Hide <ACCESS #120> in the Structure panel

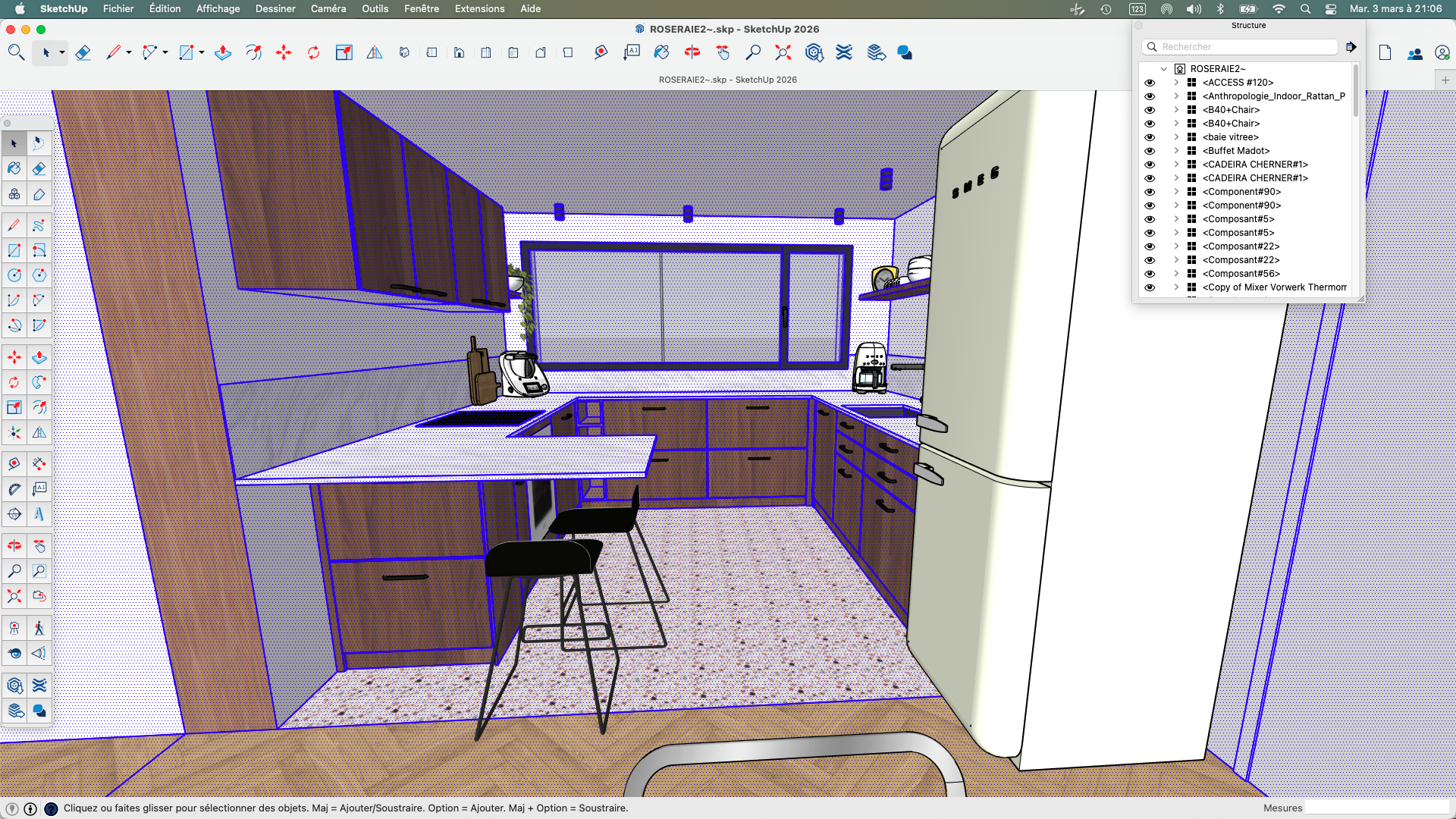tap(1150, 83)
